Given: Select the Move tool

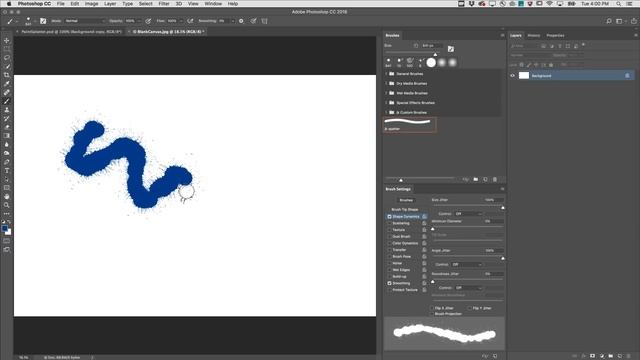Looking at the screenshot, I should (x=7, y=40).
